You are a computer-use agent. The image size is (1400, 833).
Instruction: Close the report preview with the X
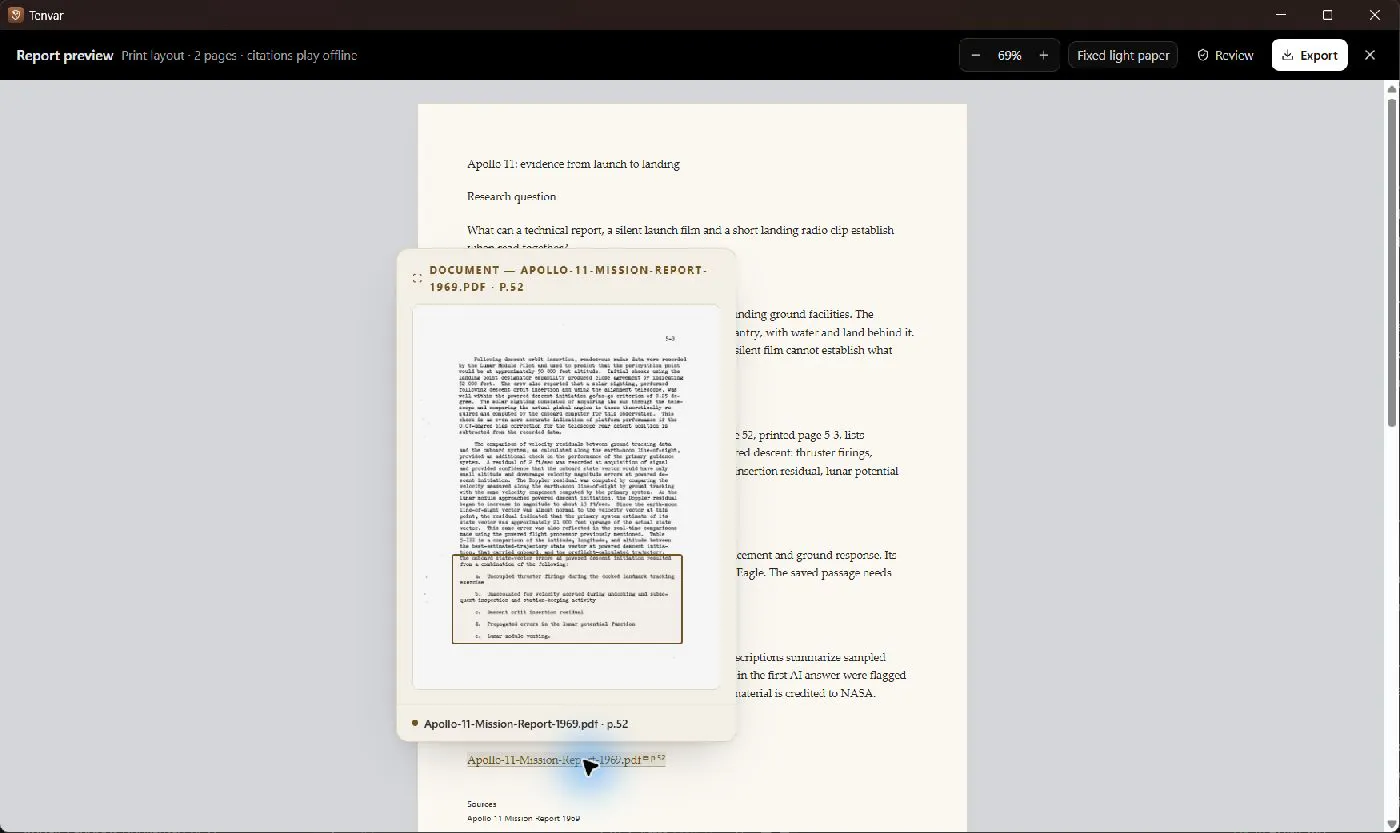pos(1370,55)
